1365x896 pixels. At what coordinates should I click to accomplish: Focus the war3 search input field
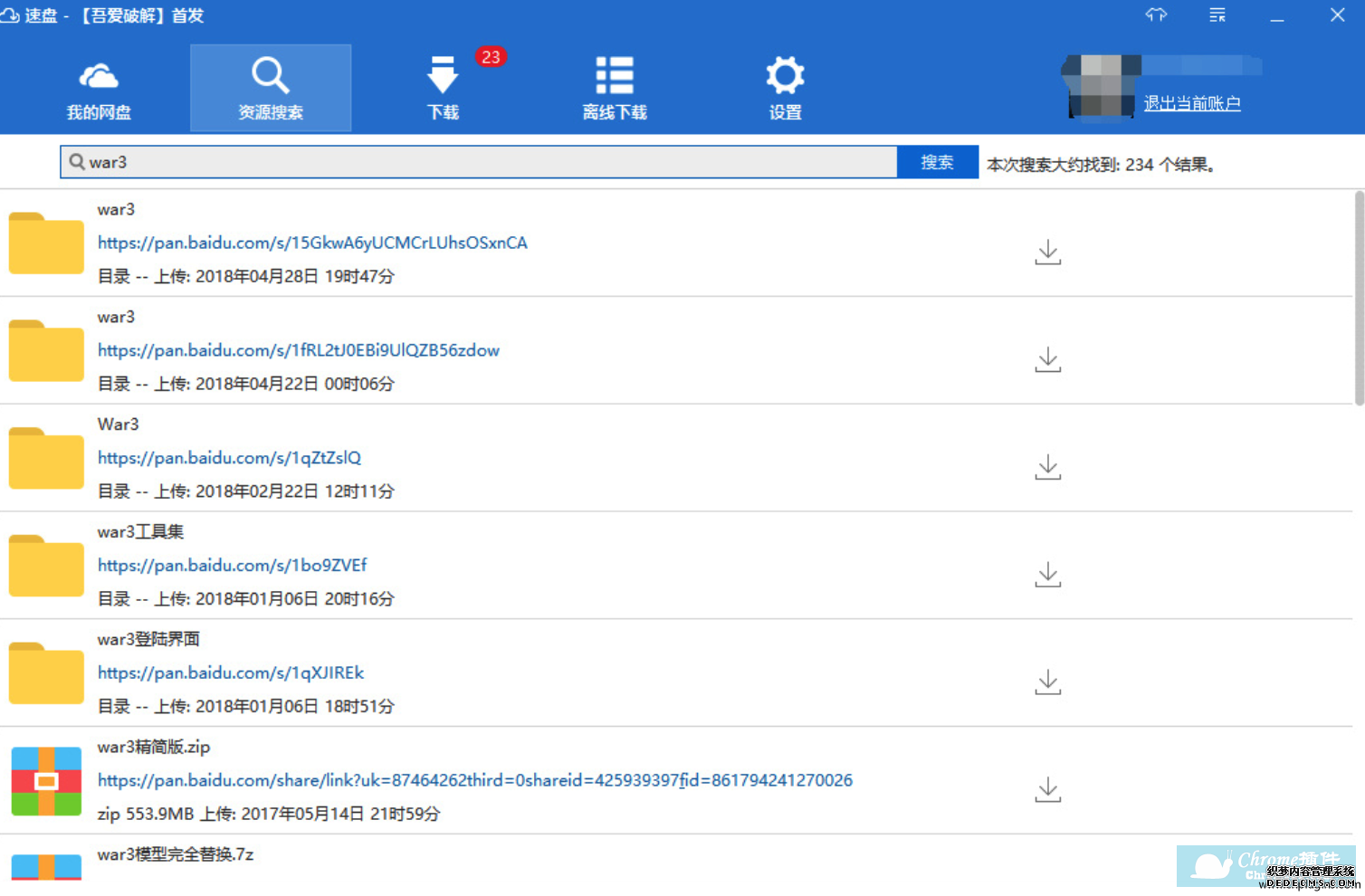[x=479, y=162]
